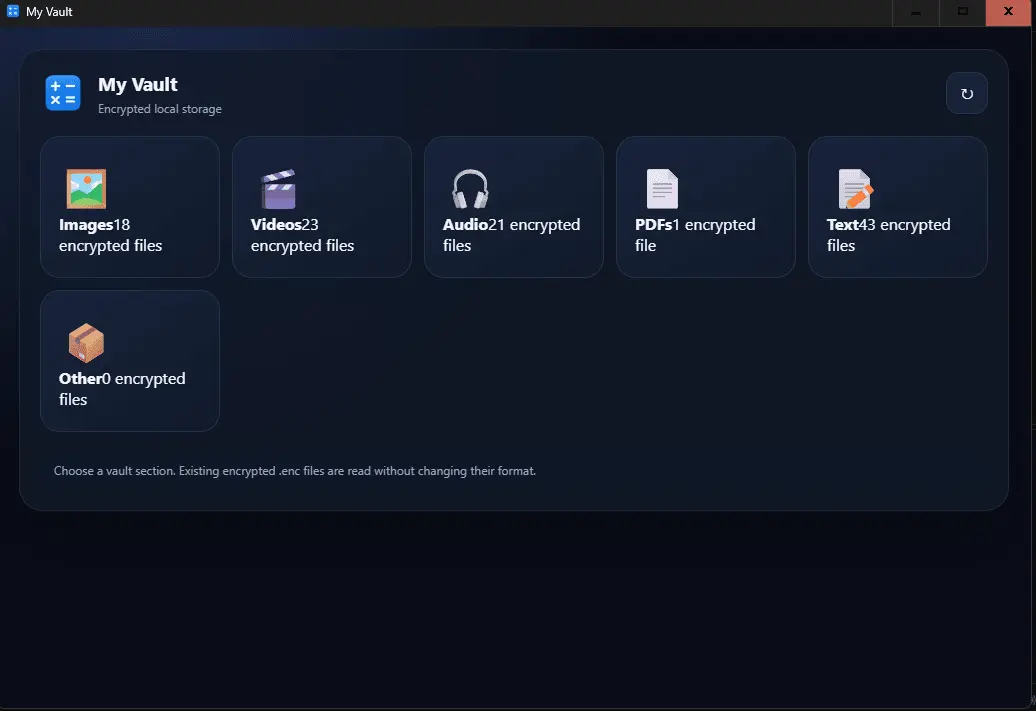This screenshot has height=711, width=1036.
Task: Maximize the My Vault window
Action: point(963,13)
